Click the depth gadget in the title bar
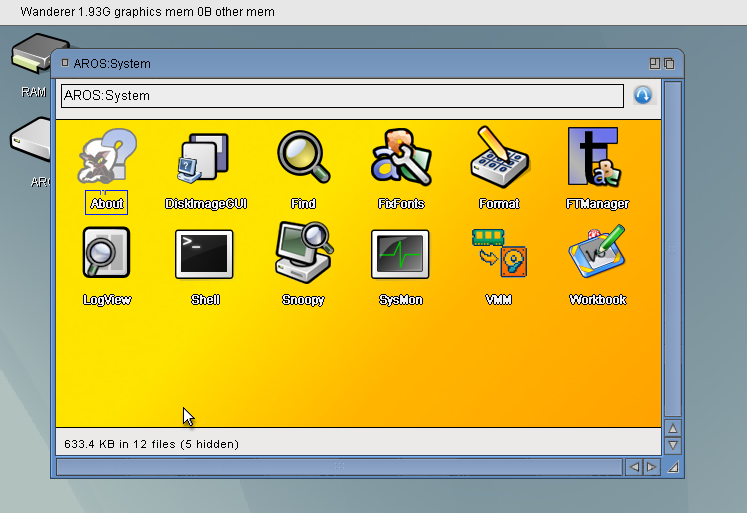The image size is (747, 513). (669, 63)
